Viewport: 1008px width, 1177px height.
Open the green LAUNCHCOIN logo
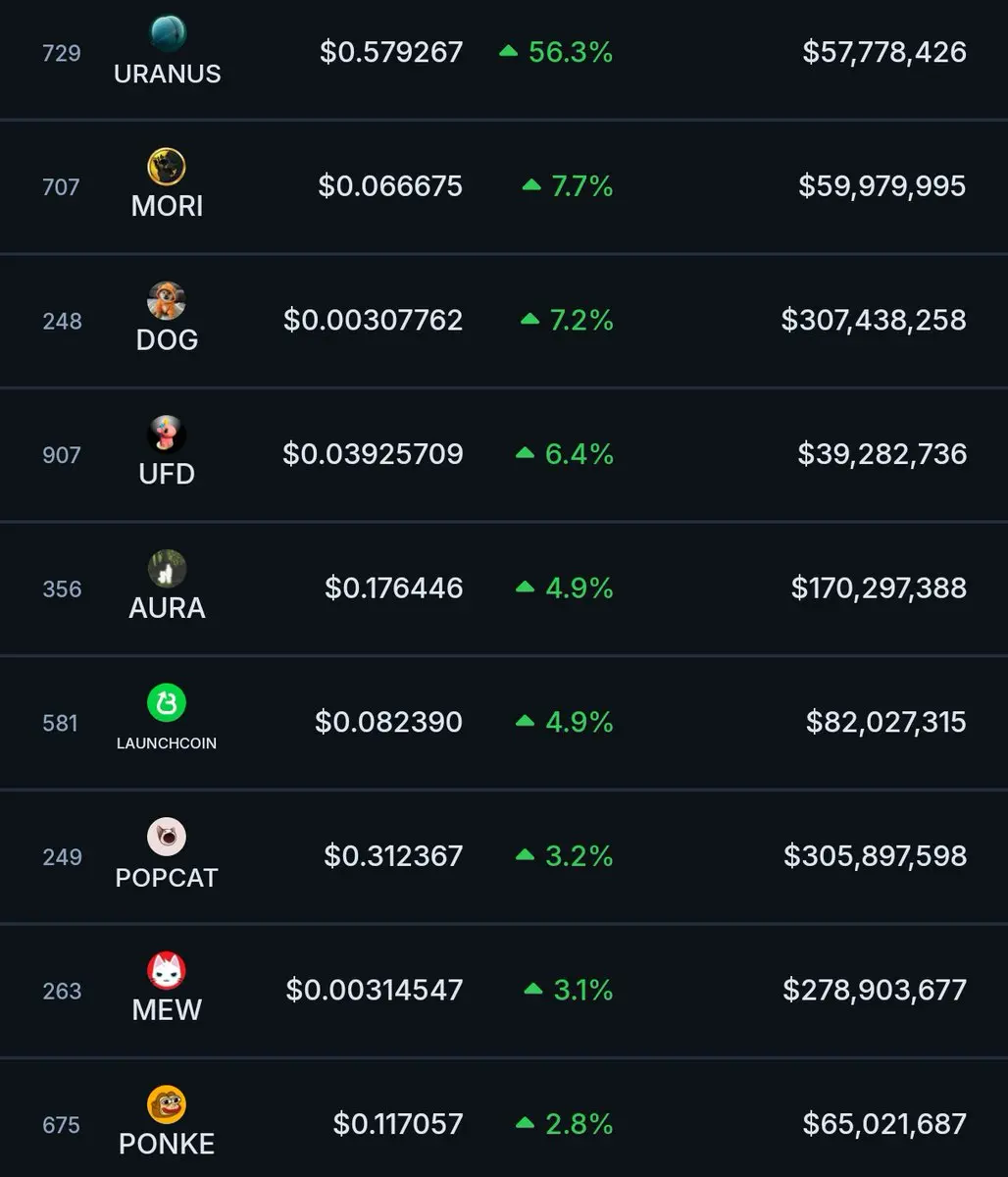pos(167,702)
